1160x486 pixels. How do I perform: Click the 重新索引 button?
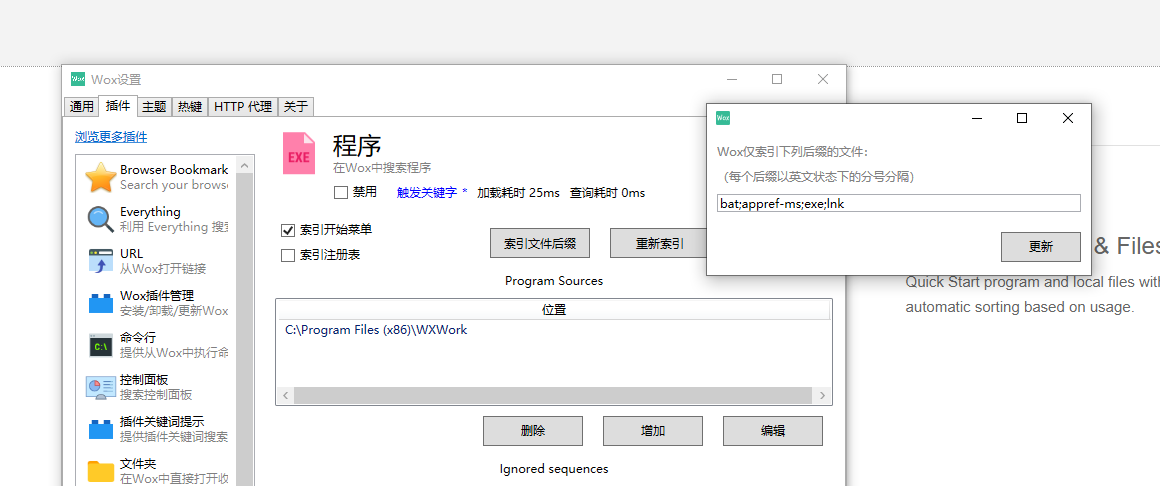(659, 243)
